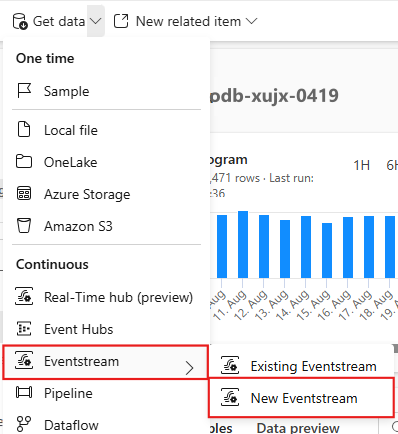Select Existing Eventstream from submenu

(301, 366)
